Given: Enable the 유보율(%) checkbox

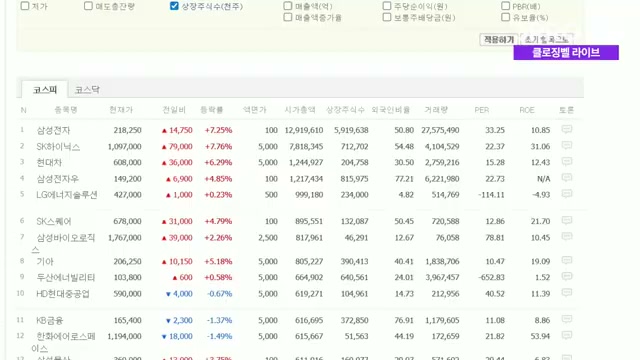Looking at the screenshot, I should point(505,17).
